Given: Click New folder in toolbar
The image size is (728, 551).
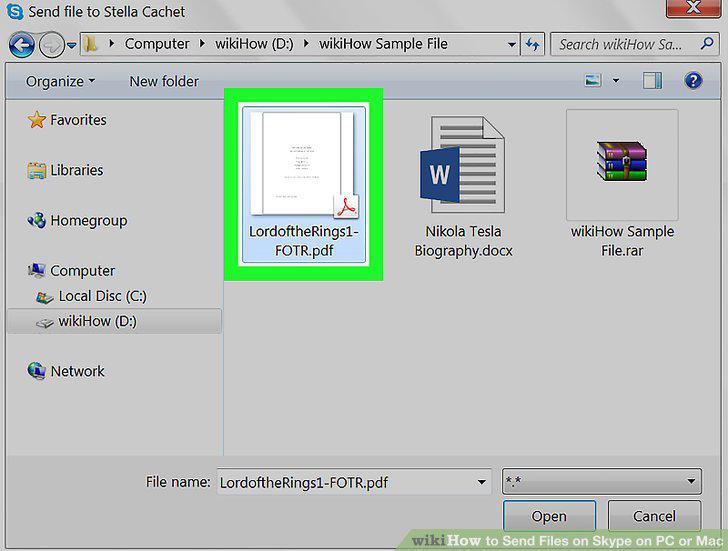Looking at the screenshot, I should point(164,81).
